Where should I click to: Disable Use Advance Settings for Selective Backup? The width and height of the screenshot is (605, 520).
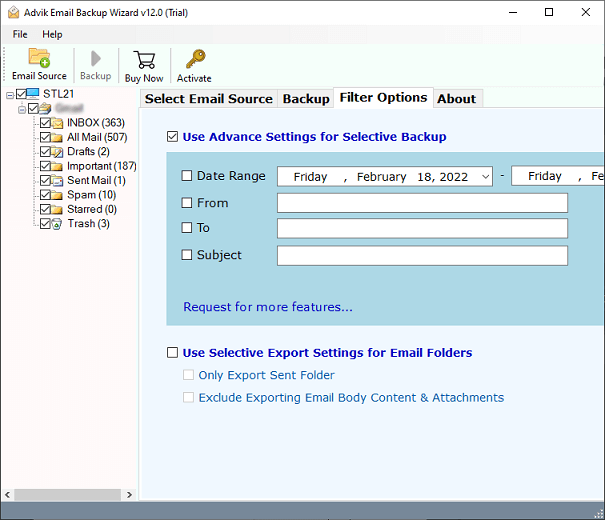(x=173, y=137)
